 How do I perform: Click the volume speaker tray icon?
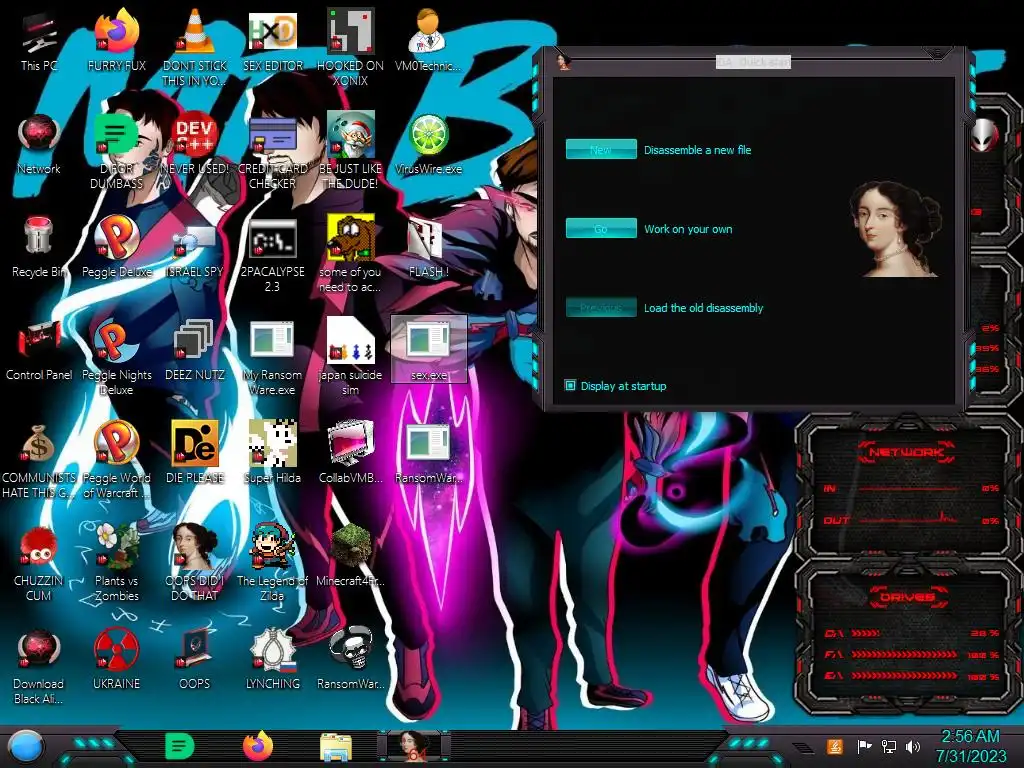click(x=913, y=746)
